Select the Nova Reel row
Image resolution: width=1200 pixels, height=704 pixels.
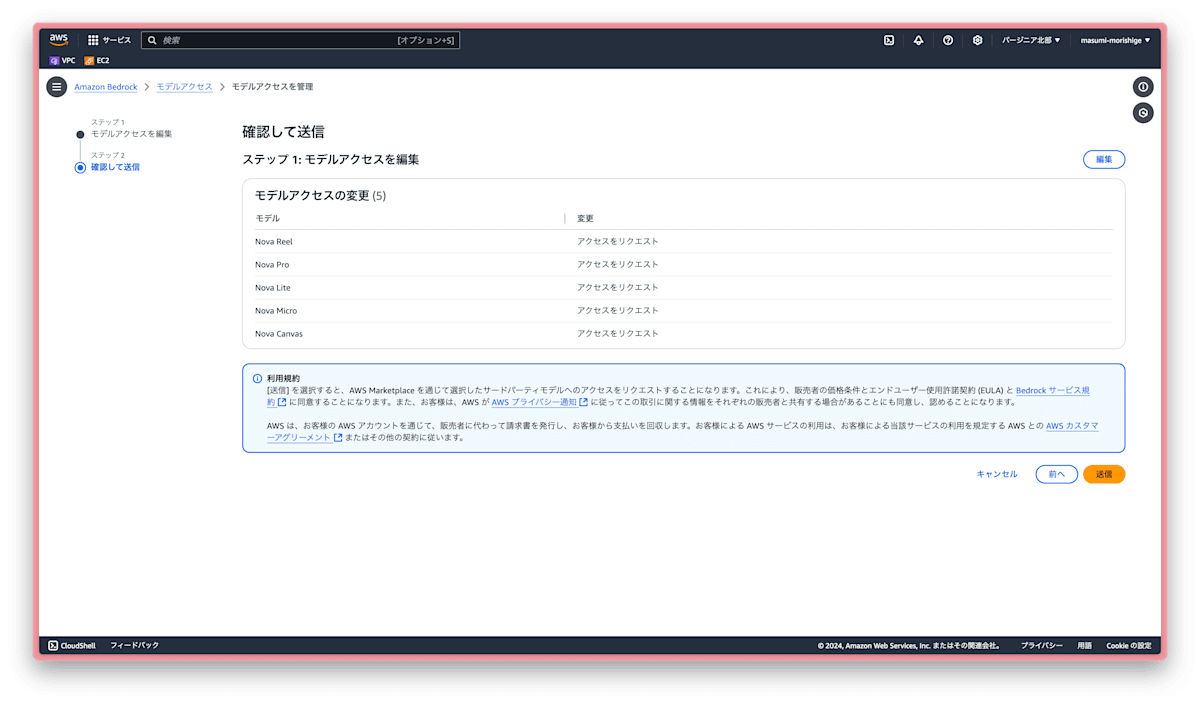click(x=683, y=241)
